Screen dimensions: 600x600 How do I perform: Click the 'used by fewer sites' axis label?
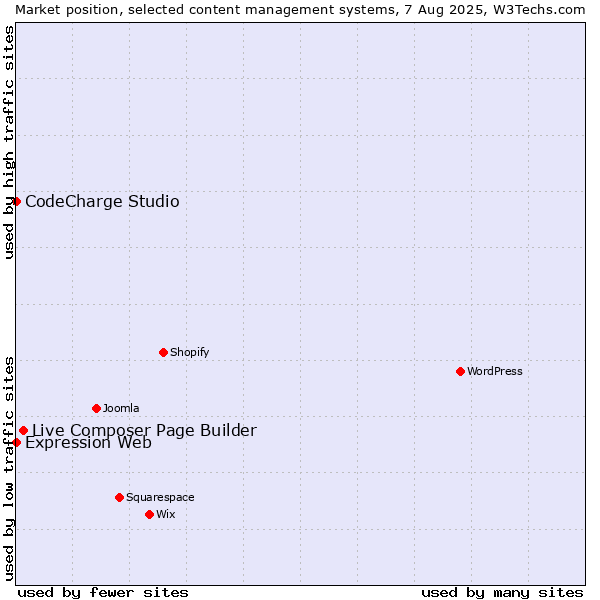[x=103, y=593]
